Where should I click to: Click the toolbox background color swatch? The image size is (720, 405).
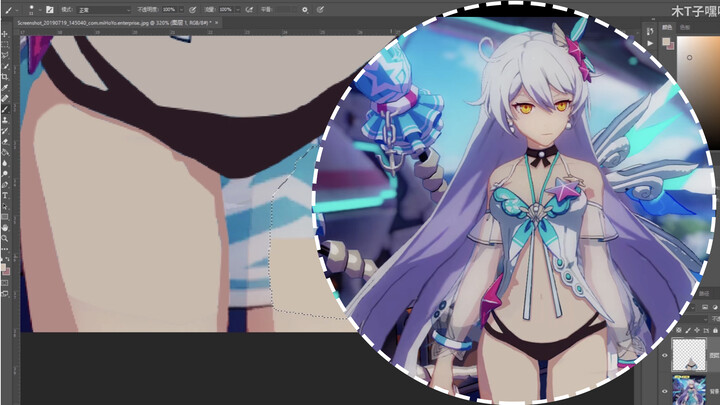pyautogui.click(x=7, y=271)
